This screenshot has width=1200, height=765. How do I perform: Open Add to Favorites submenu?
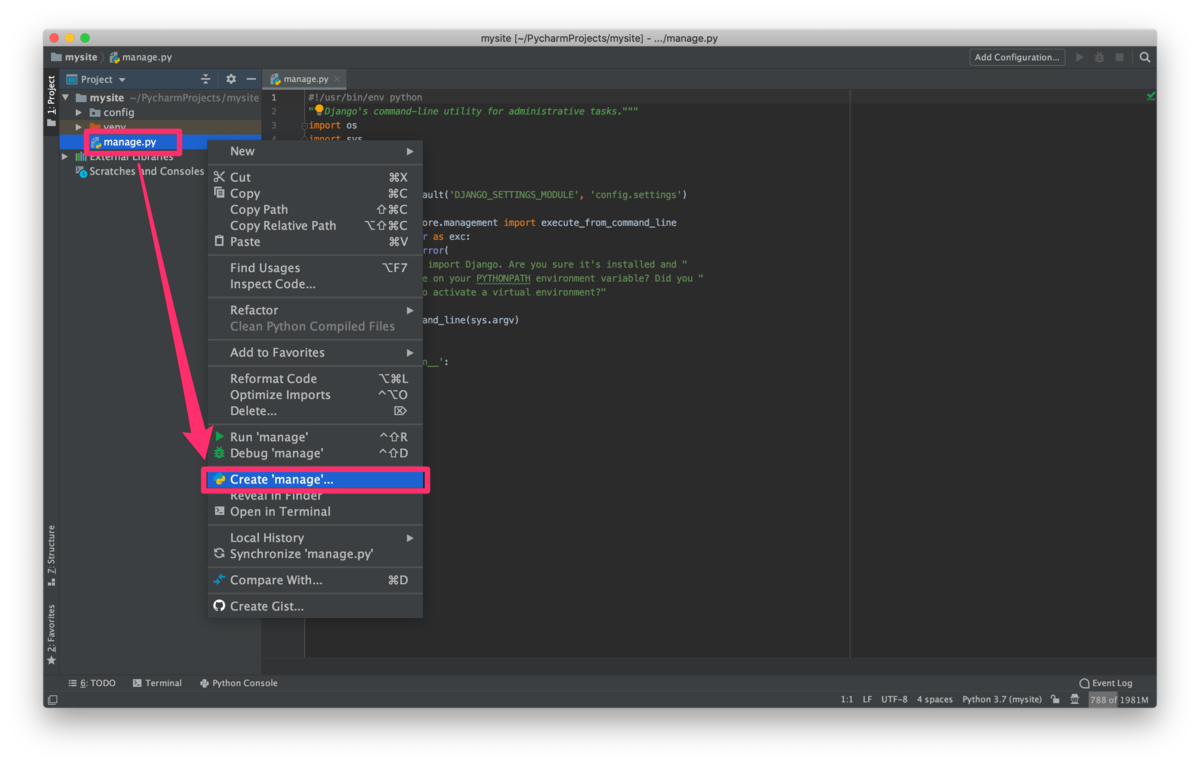click(x=315, y=352)
